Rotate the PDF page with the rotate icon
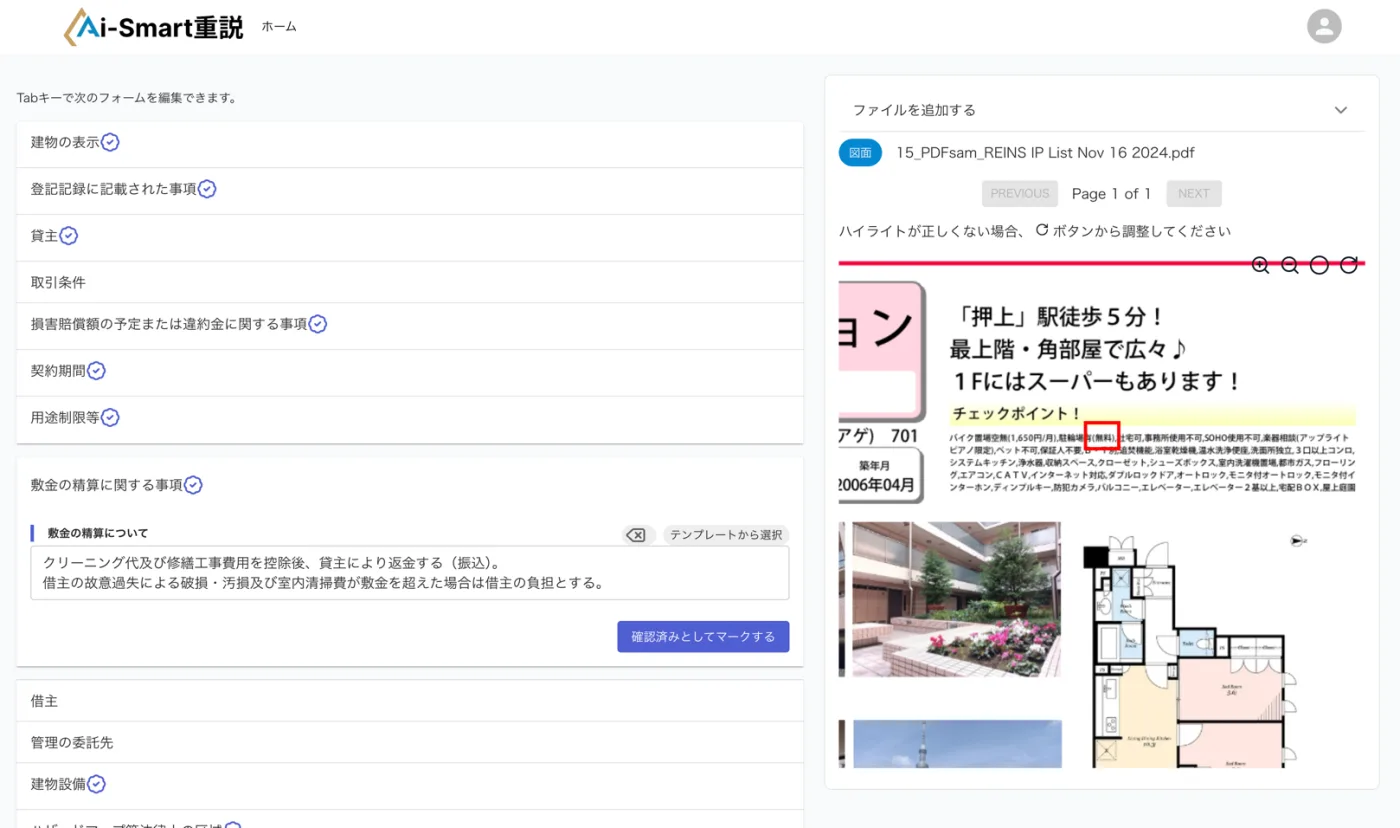 click(1348, 264)
